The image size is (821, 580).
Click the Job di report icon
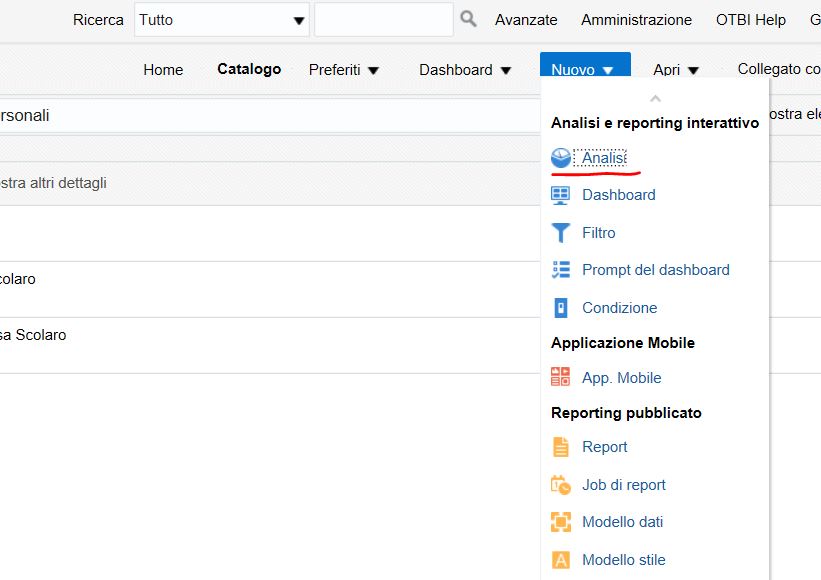pyautogui.click(x=561, y=485)
